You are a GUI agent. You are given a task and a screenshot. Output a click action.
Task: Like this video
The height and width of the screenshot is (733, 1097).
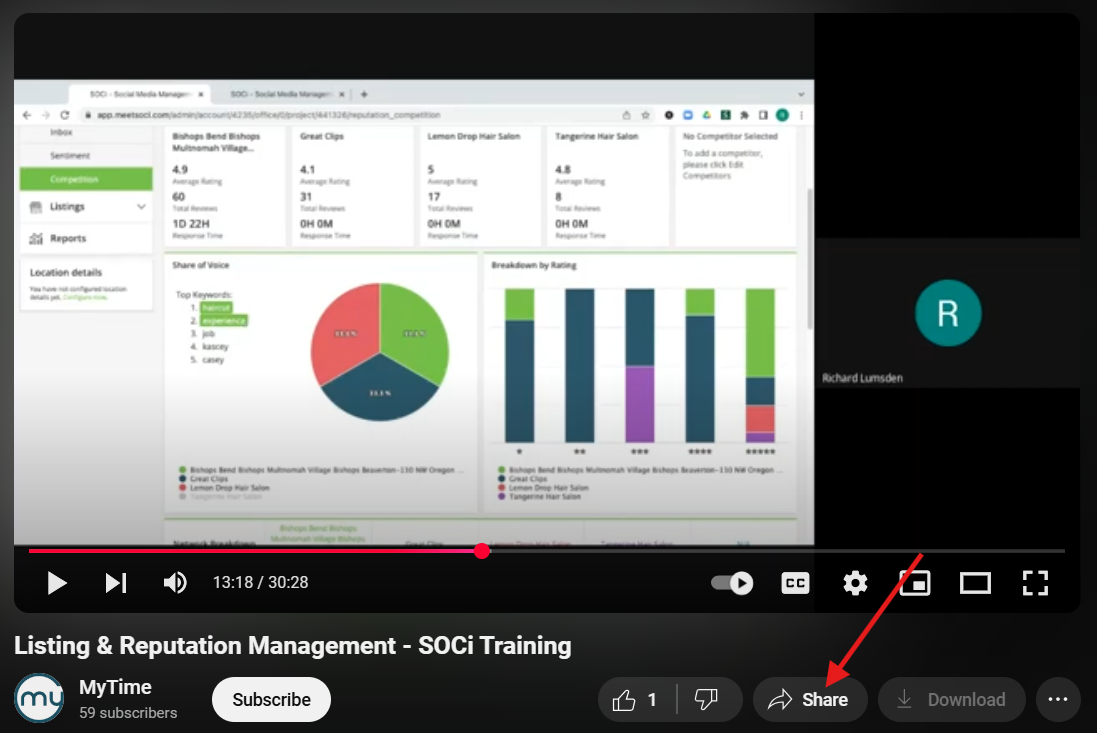coord(637,699)
